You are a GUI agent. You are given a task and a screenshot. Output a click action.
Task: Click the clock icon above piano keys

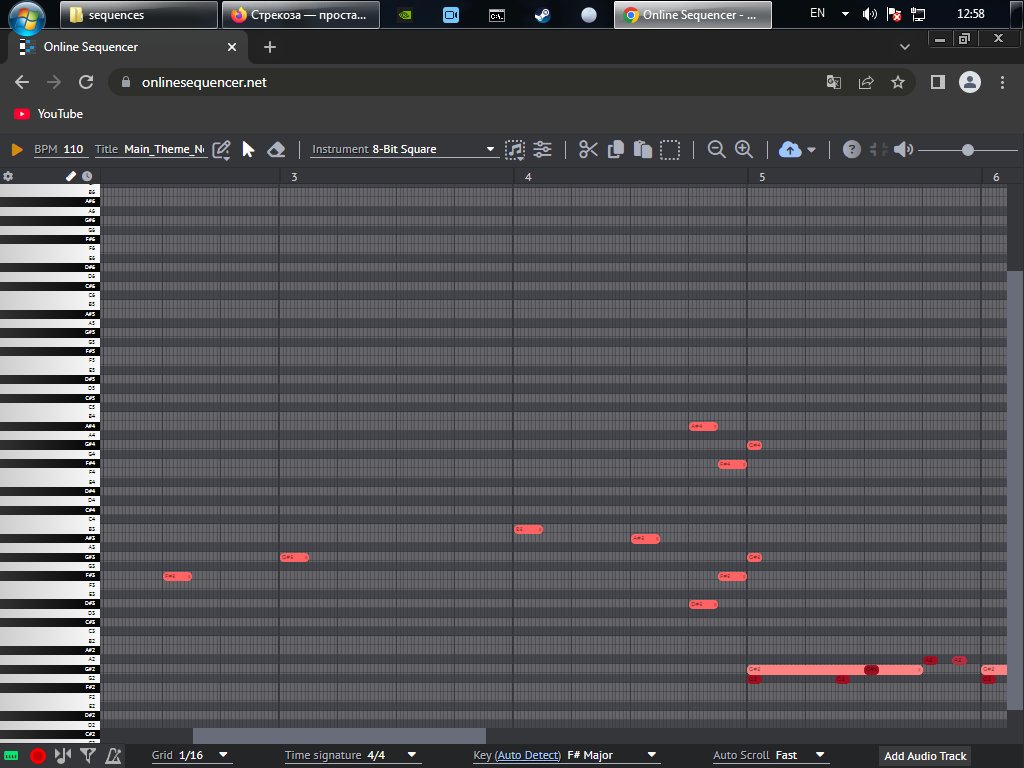coord(87,176)
